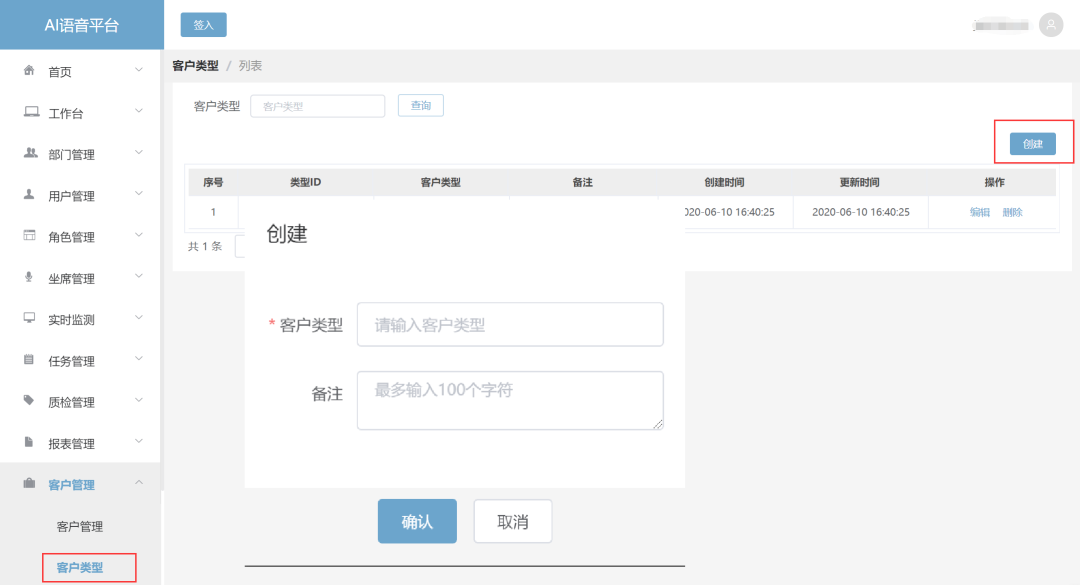1080x585 pixels.
Task: Expand the 实时监测 menu chevron
Action: [x=139, y=318]
